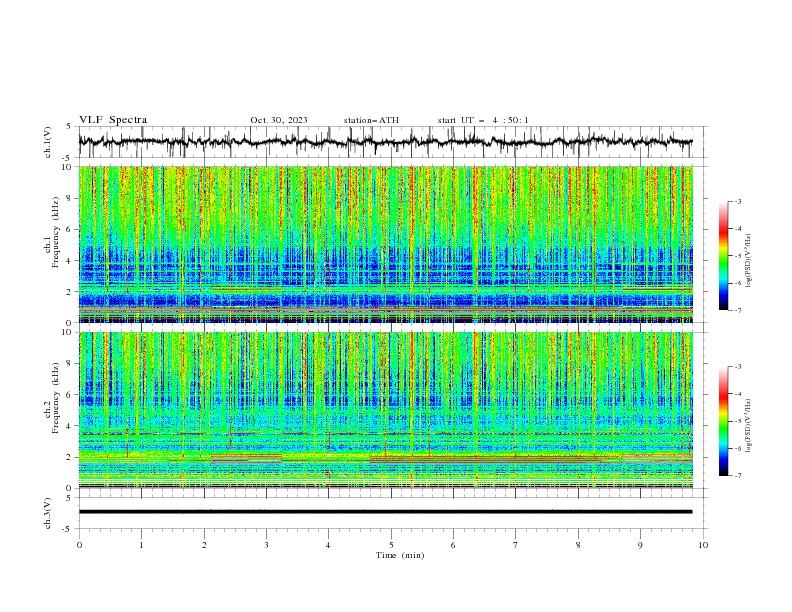
Task: Click the "2" tick on the time axis
Action: point(204,545)
